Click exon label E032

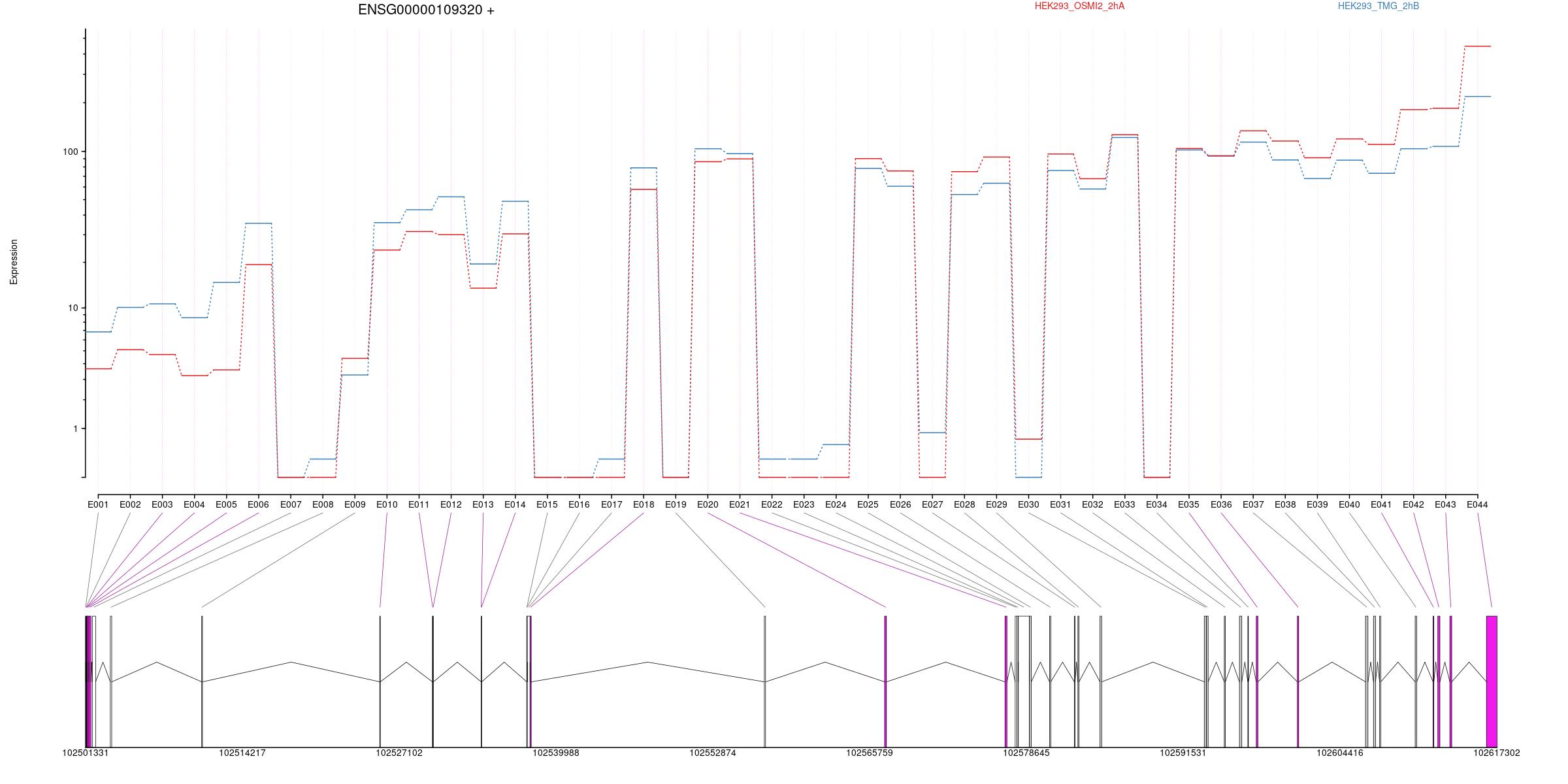click(x=1092, y=504)
